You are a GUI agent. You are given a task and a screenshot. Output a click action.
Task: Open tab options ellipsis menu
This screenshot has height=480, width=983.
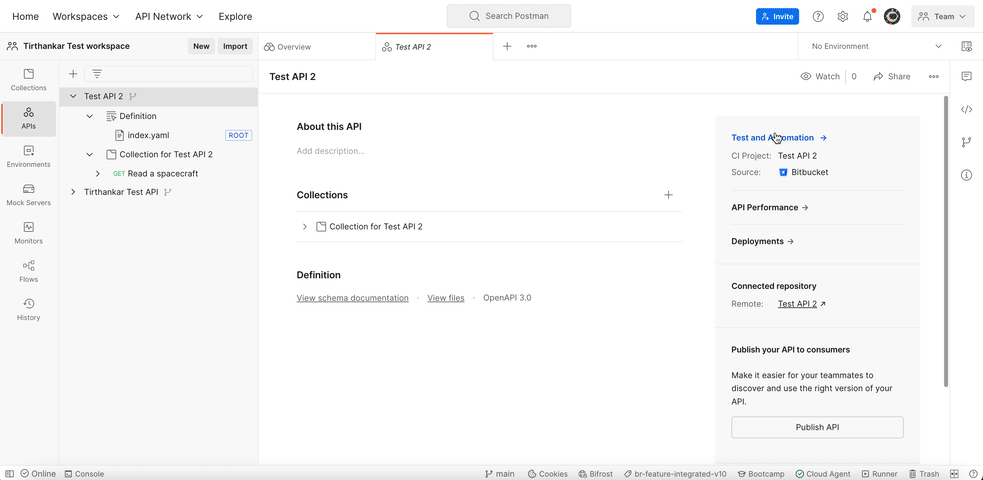[532, 46]
